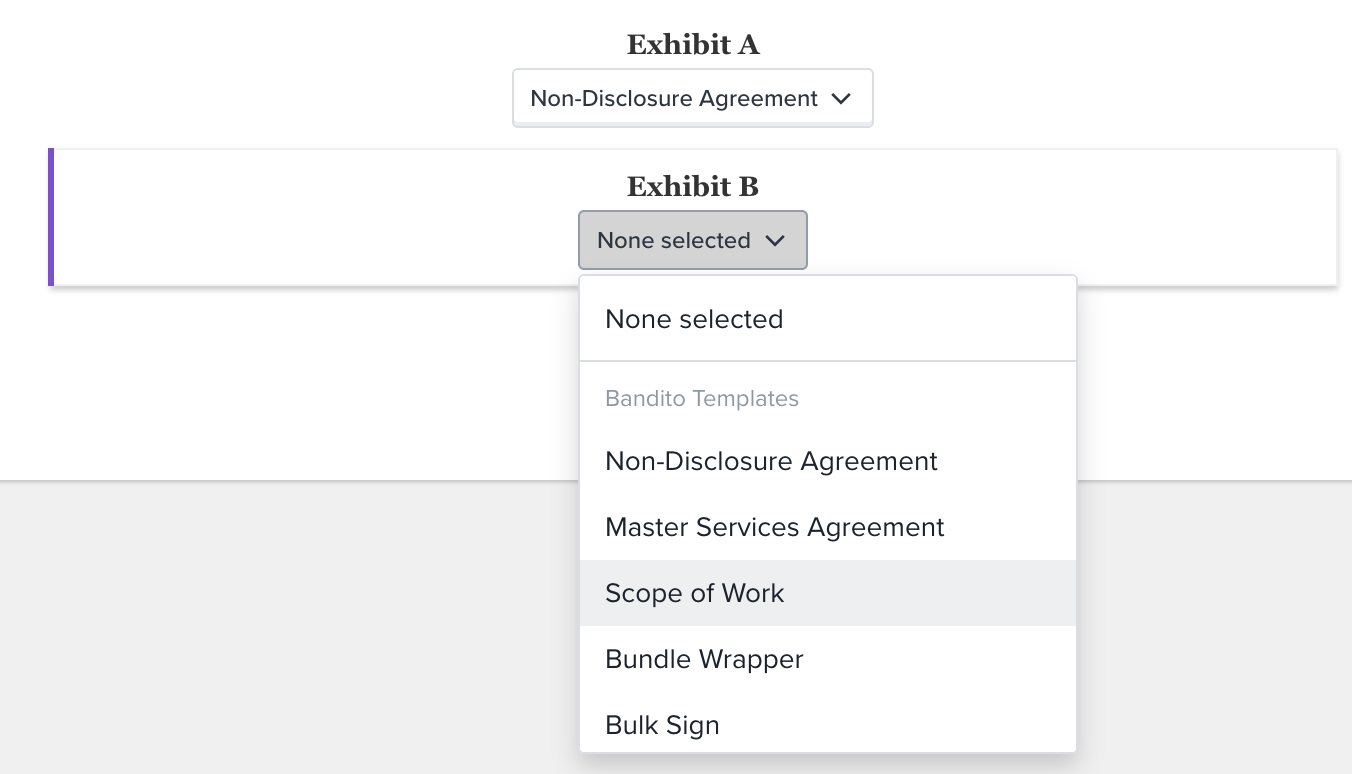
Task: Click purple accent bar of Exhibit B block
Action: 51,217
